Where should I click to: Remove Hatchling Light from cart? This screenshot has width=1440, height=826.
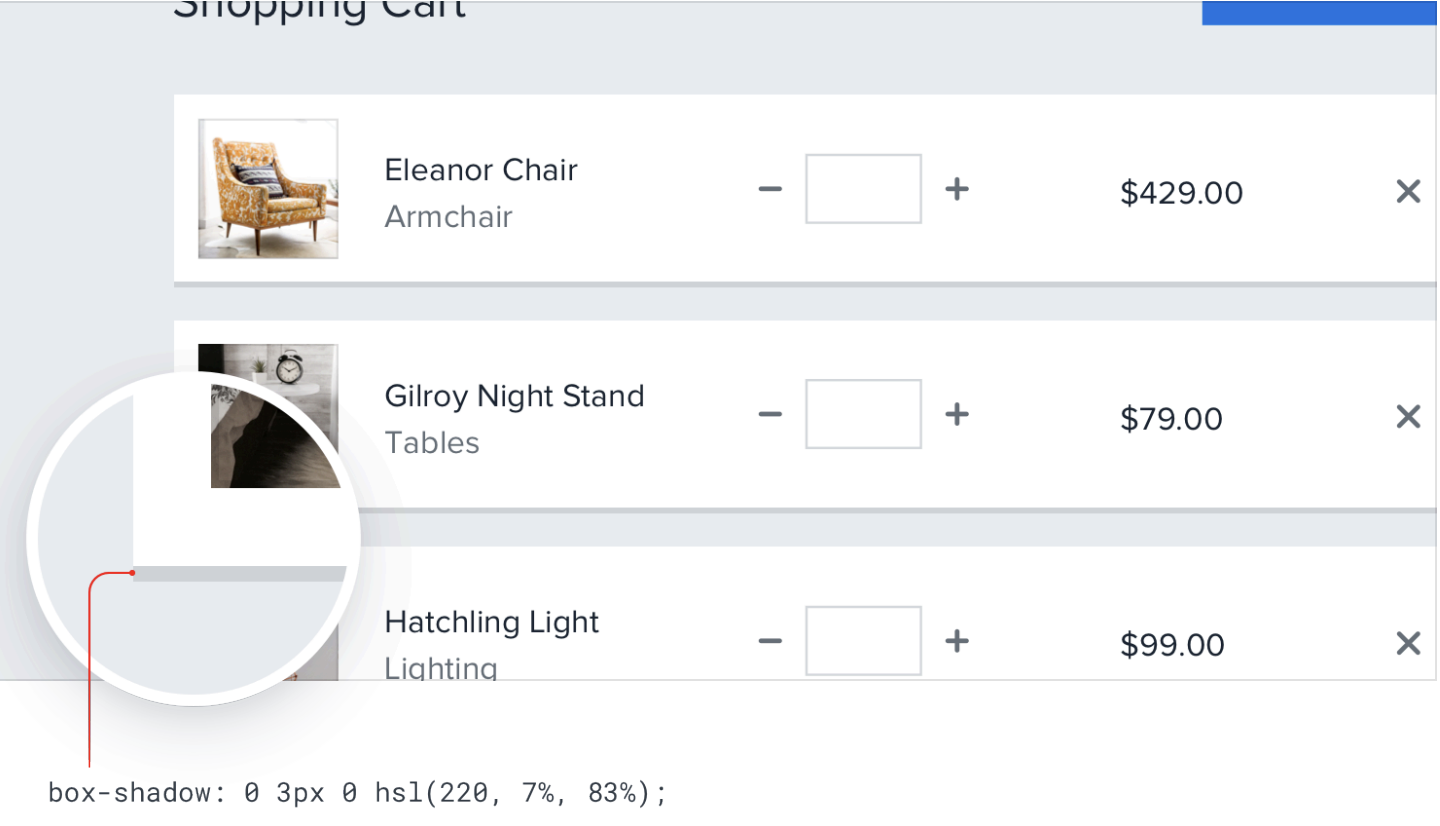(x=1408, y=643)
